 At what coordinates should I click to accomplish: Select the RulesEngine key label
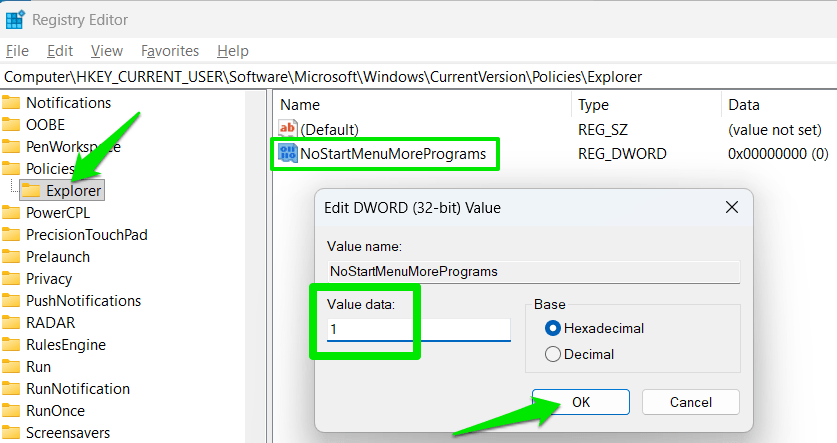pyautogui.click(x=66, y=345)
